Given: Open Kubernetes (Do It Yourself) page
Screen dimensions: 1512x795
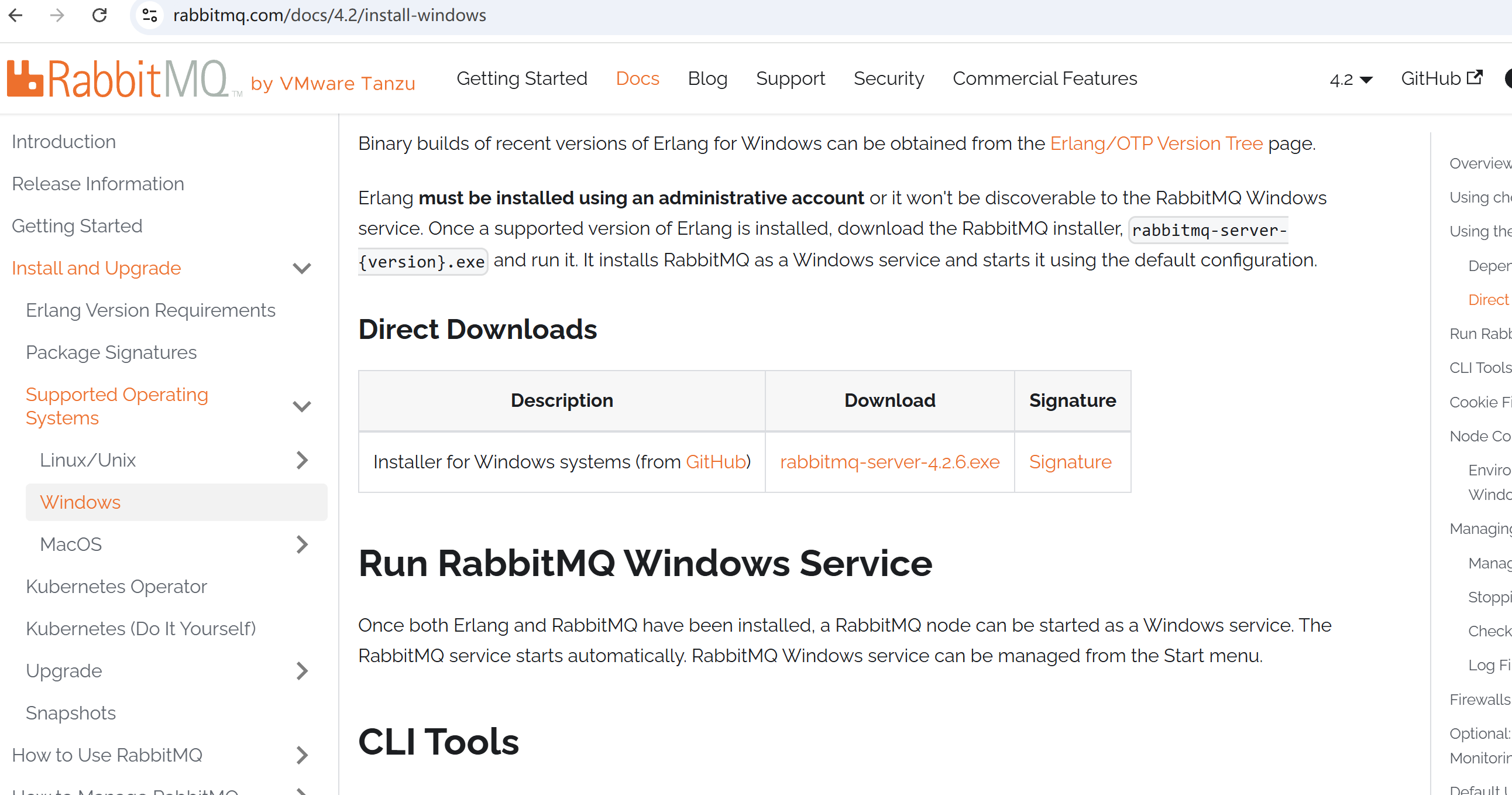Looking at the screenshot, I should 142,629.
